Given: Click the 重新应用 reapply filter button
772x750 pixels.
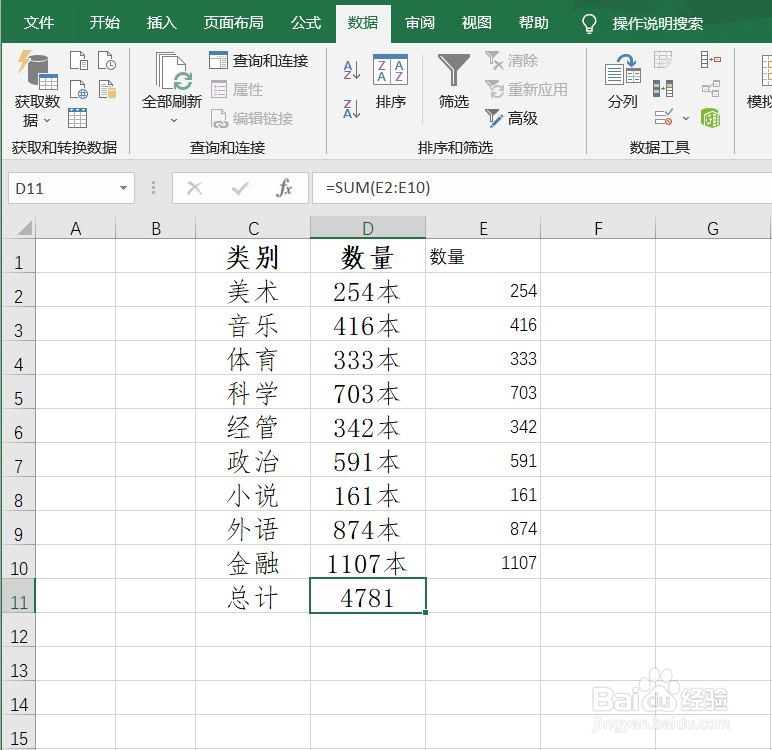Looking at the screenshot, I should click(526, 90).
